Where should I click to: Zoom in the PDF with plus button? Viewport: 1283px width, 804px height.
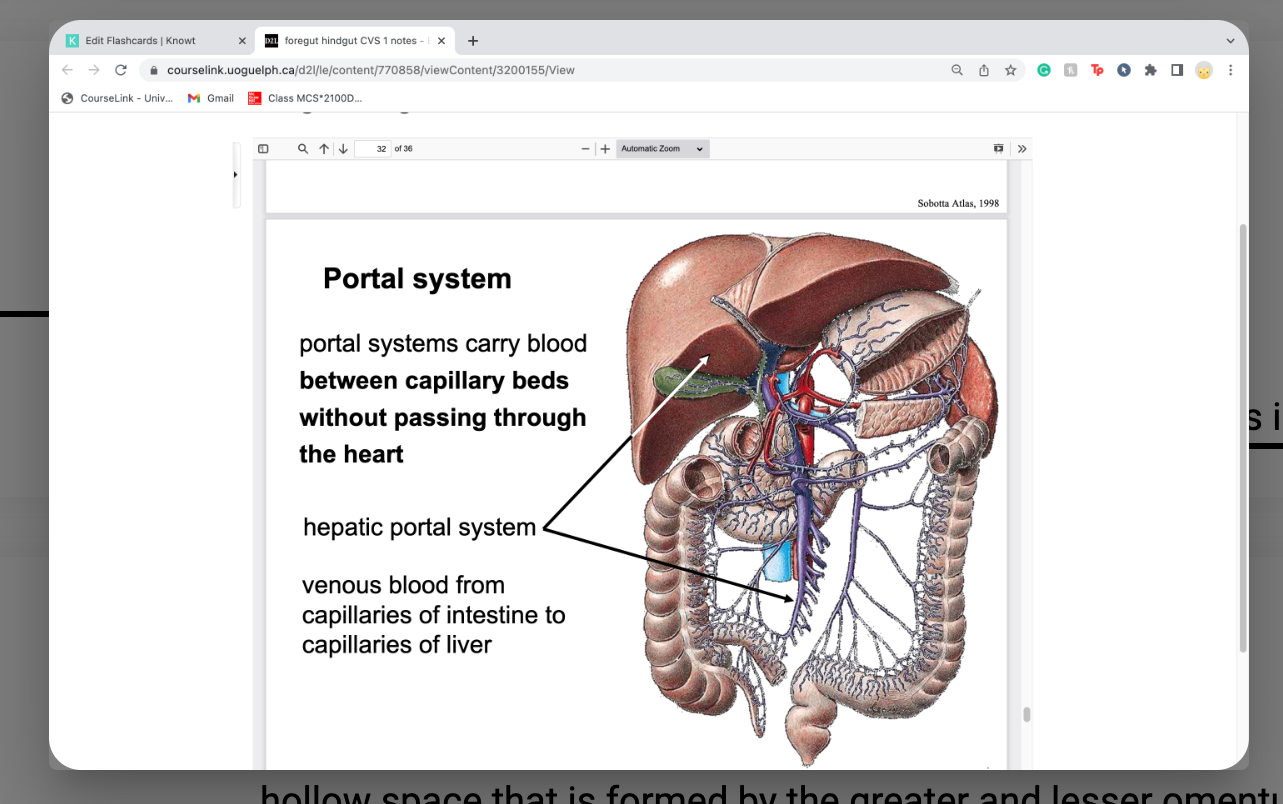605,149
